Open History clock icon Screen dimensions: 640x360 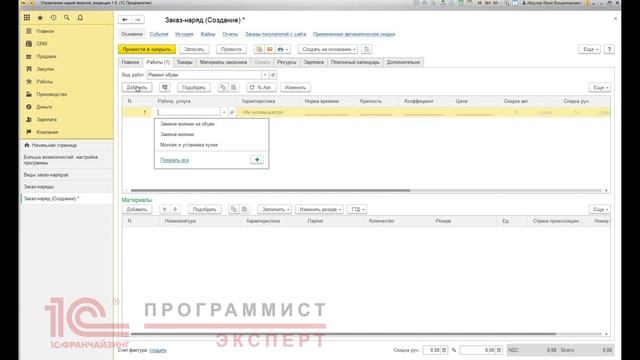pos(53,18)
